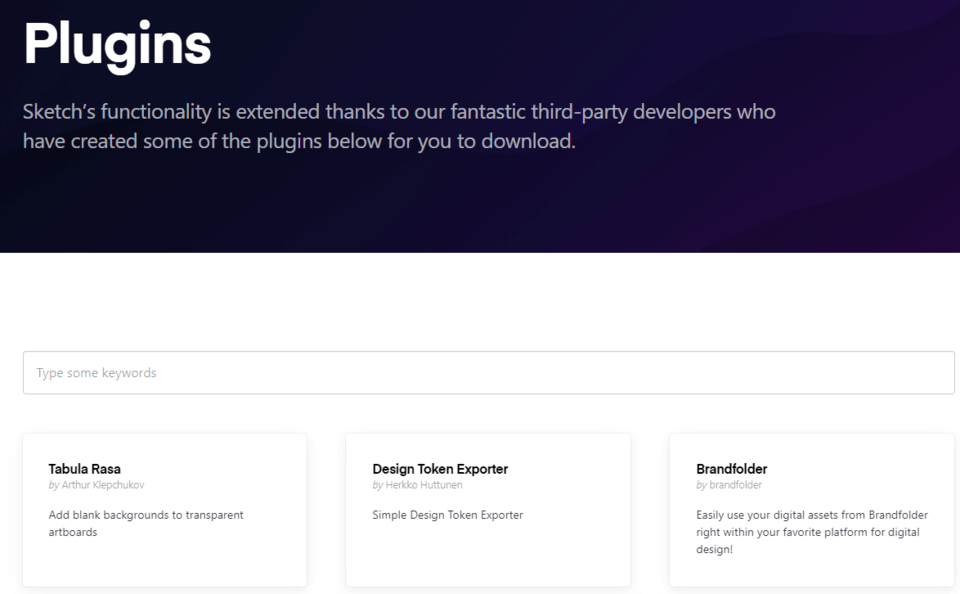The height and width of the screenshot is (594, 960).
Task: Click the 'Type some keywords' search field
Action: (488, 373)
